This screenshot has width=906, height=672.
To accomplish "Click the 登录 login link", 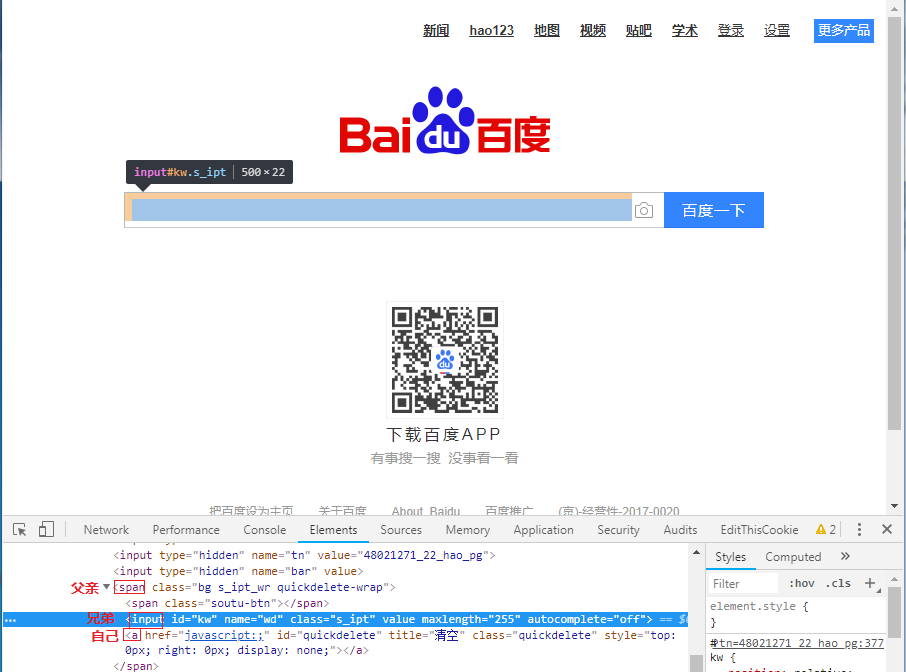I will [730, 30].
